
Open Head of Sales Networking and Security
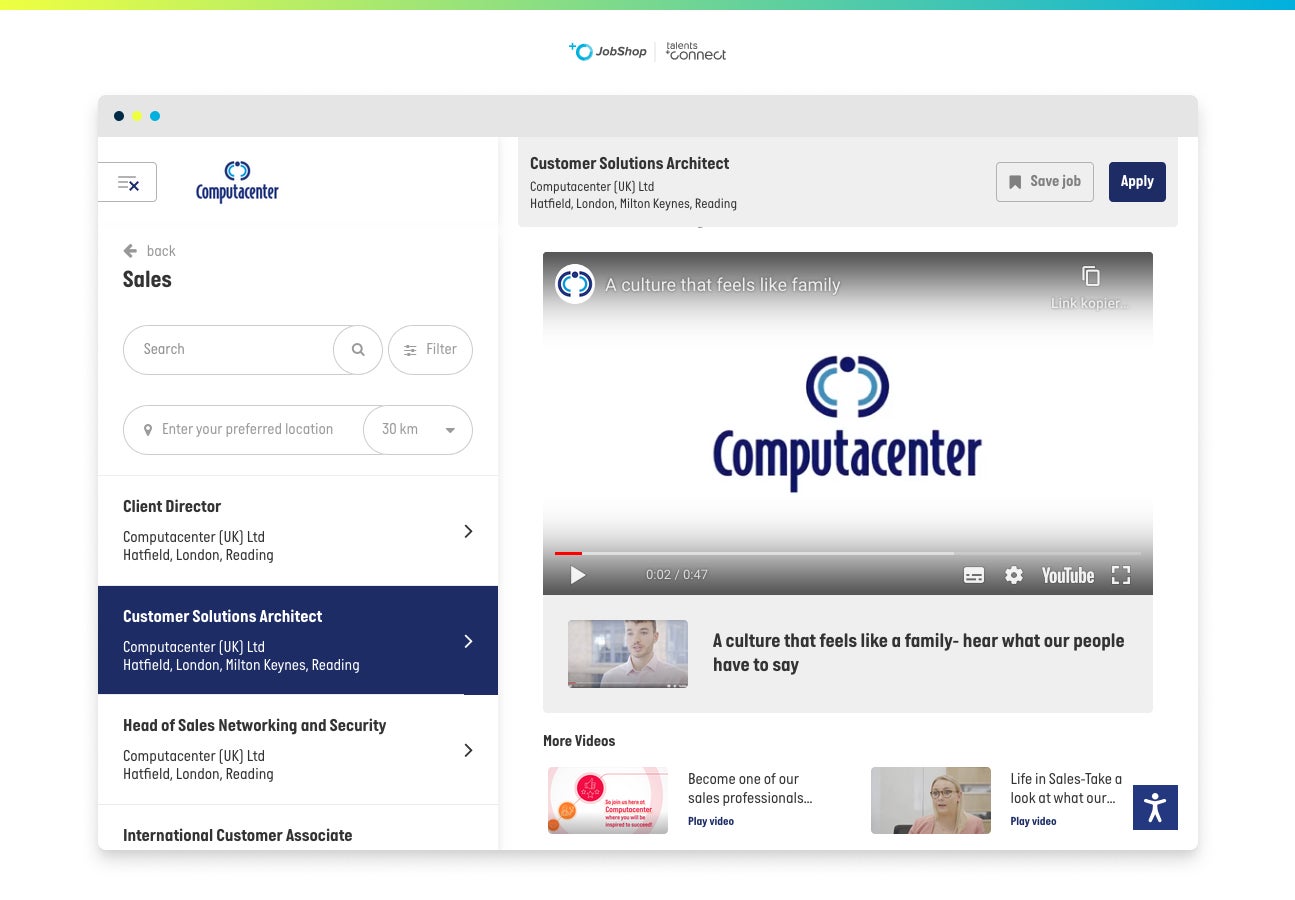click(x=298, y=750)
